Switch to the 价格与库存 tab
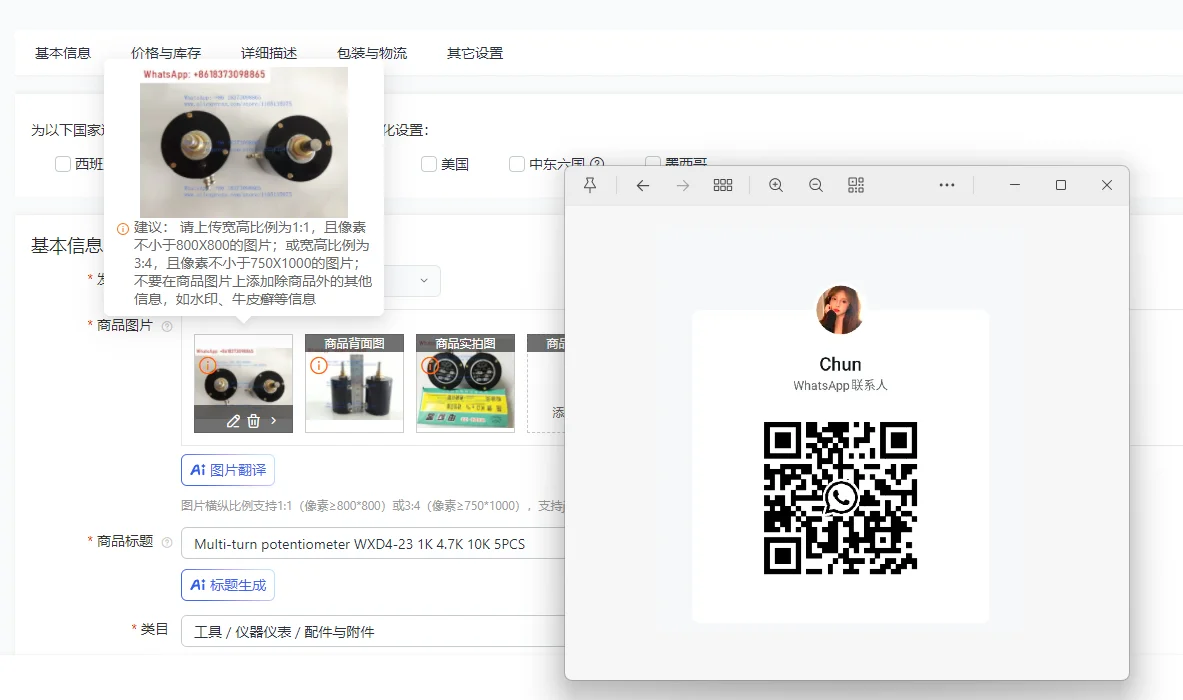This screenshot has height=700, width=1183. (166, 53)
